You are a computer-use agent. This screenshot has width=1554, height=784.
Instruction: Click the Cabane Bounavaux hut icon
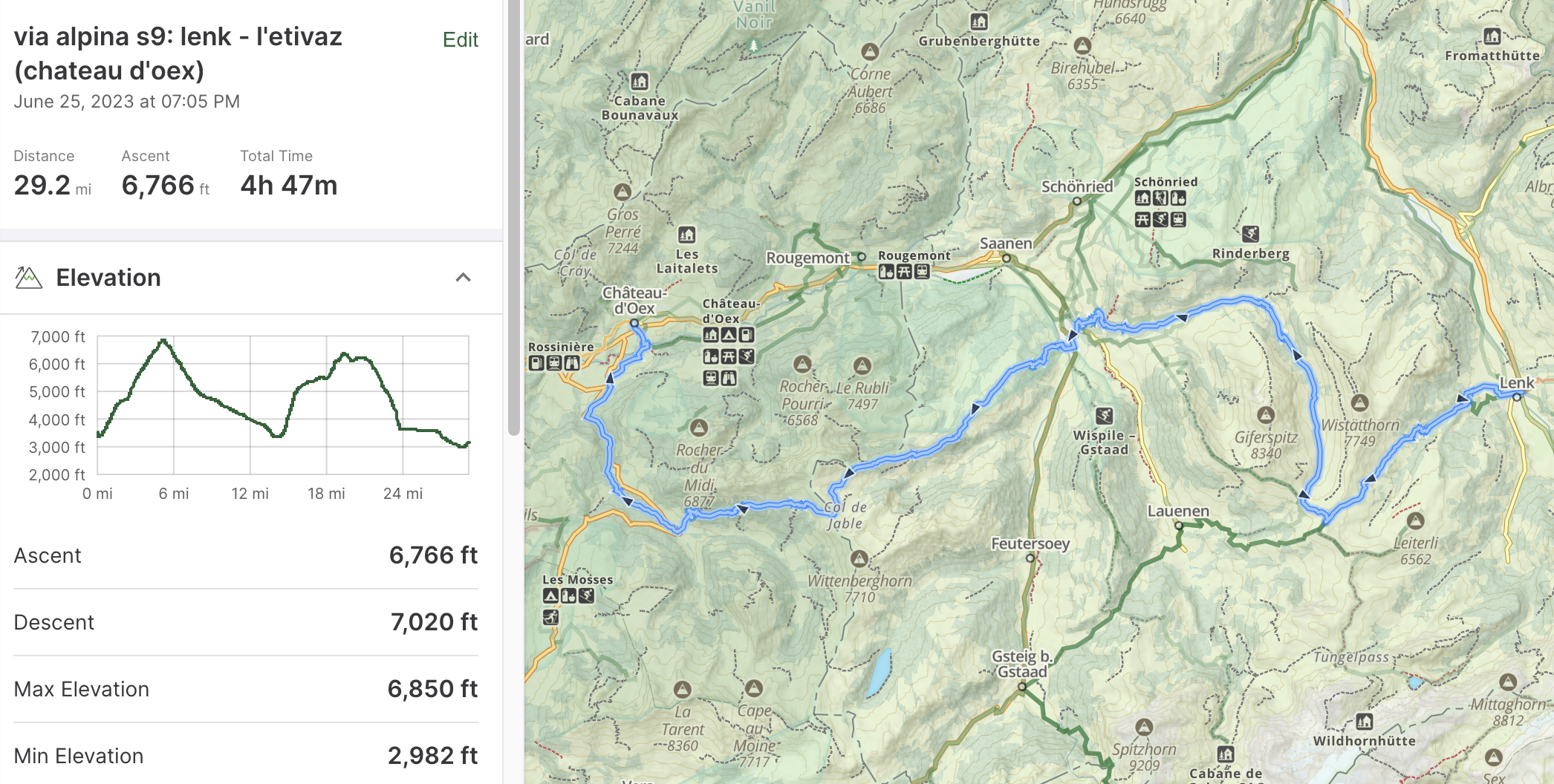click(x=640, y=82)
